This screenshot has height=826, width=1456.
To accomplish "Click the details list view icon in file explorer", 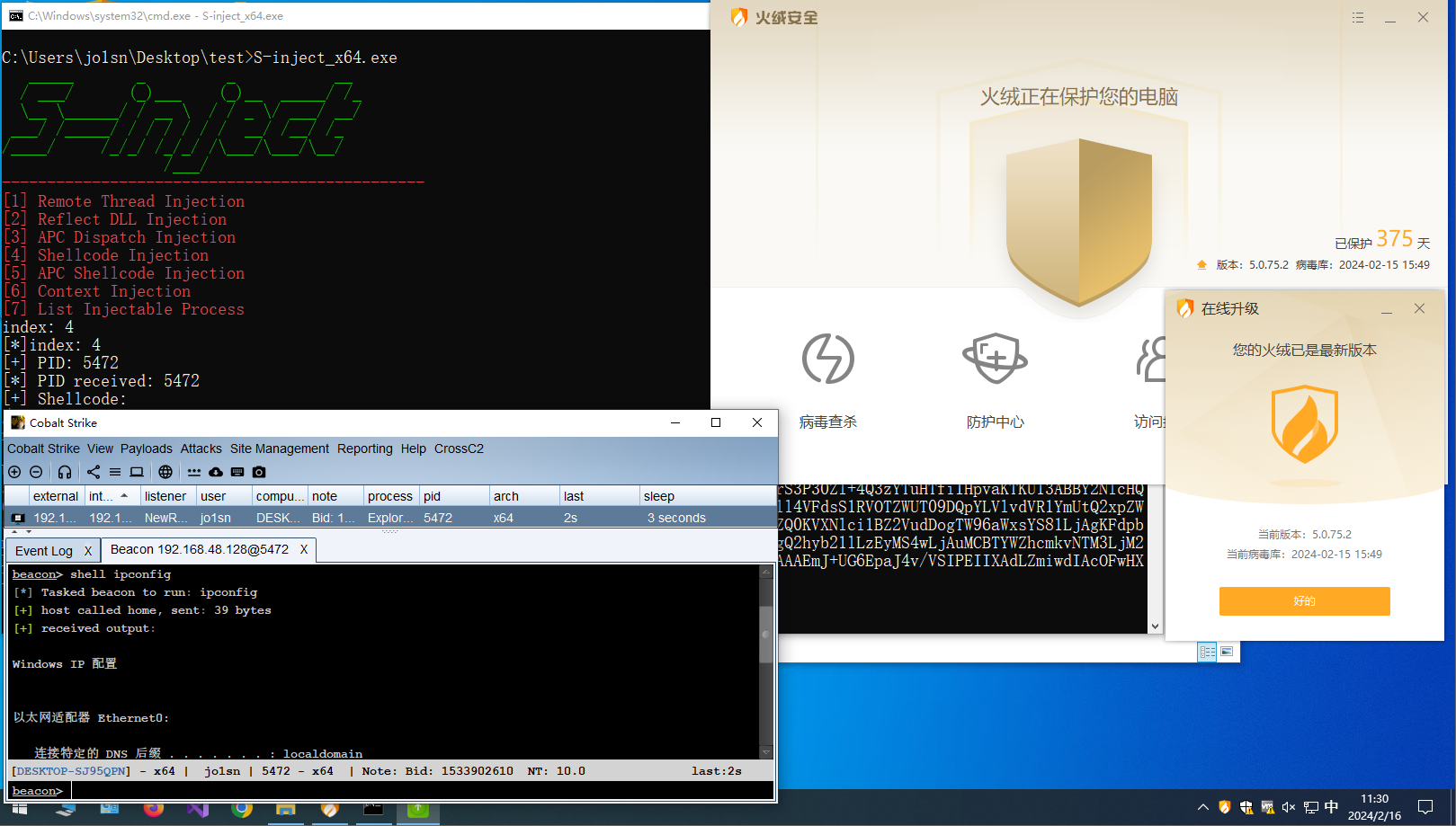I will coord(1207,652).
